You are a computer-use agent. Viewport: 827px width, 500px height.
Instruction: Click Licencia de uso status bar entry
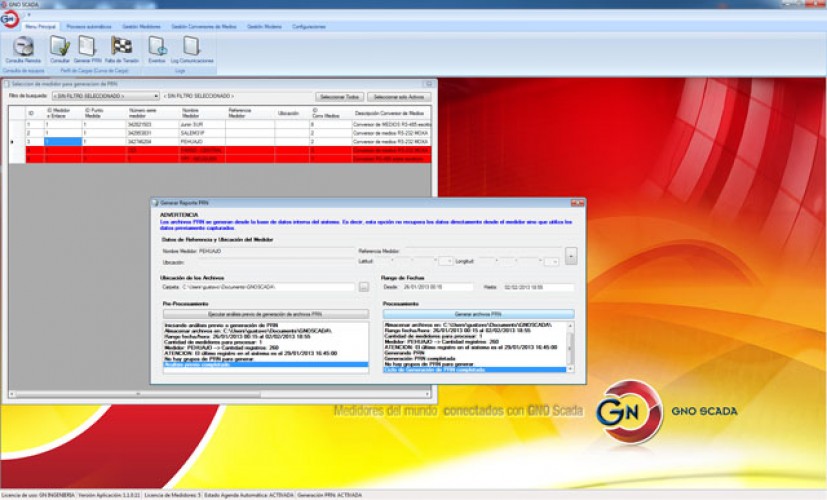tap(38, 495)
